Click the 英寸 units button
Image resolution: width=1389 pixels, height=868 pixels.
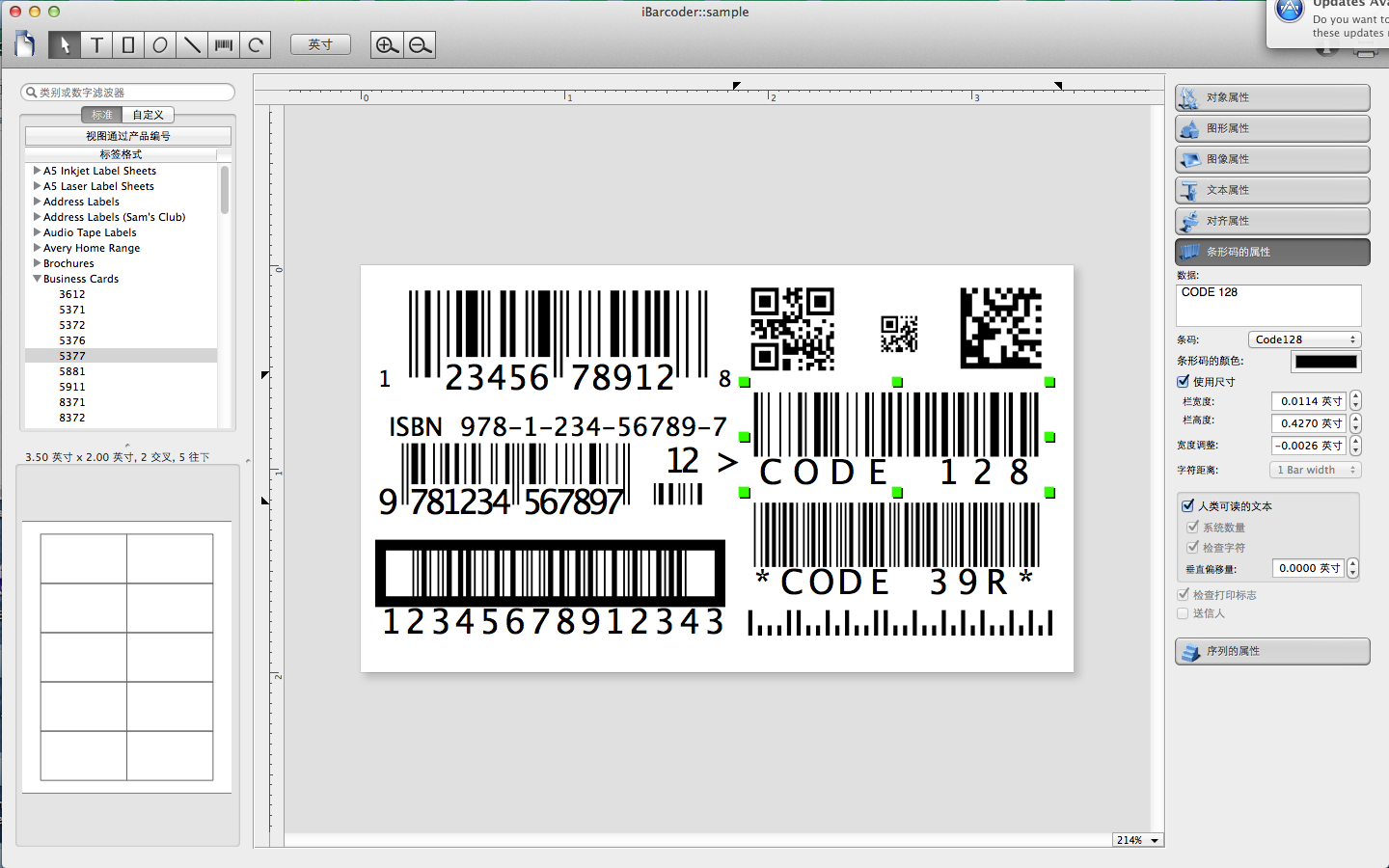(320, 44)
